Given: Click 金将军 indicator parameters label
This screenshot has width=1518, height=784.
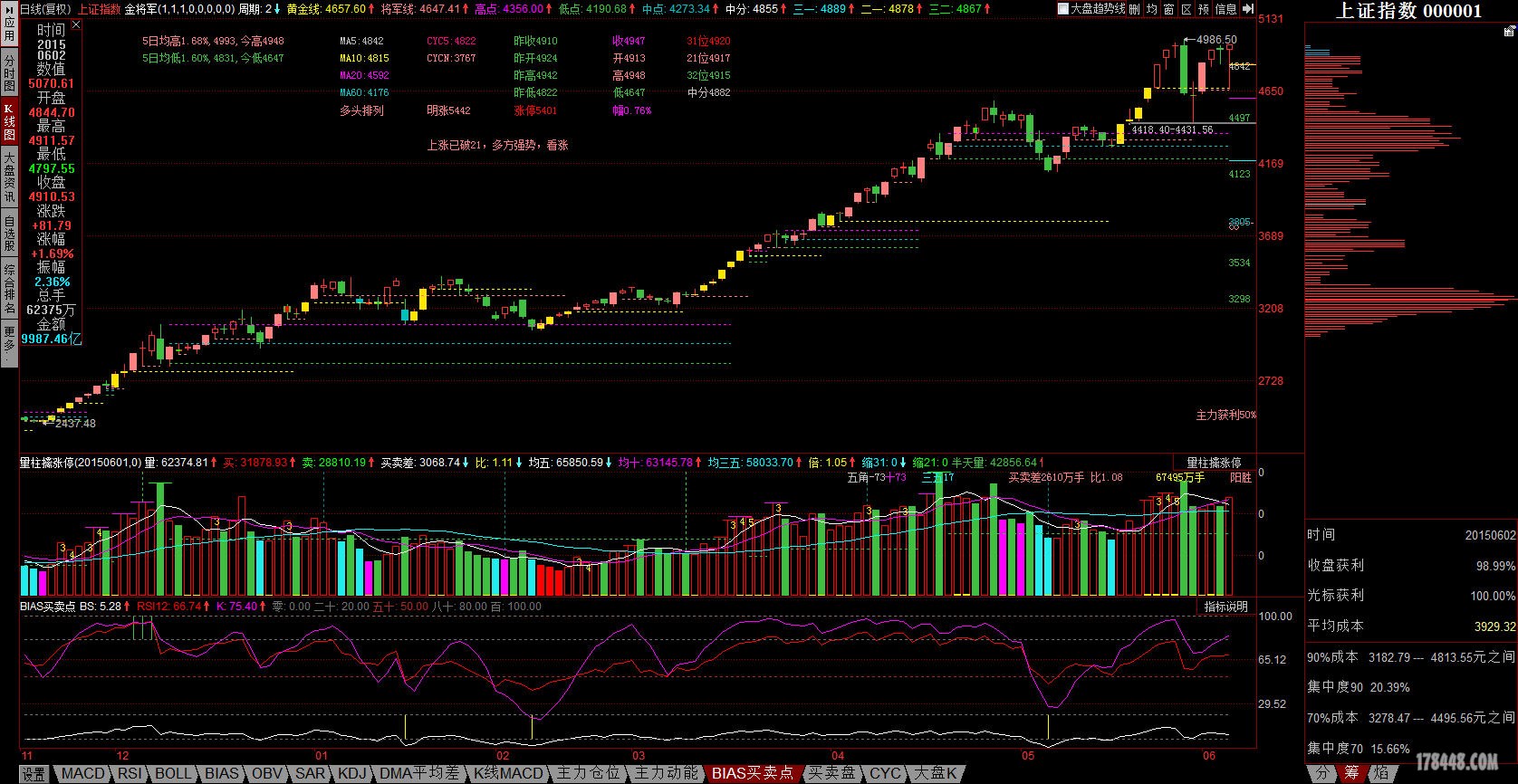Looking at the screenshot, I should click(179, 9).
